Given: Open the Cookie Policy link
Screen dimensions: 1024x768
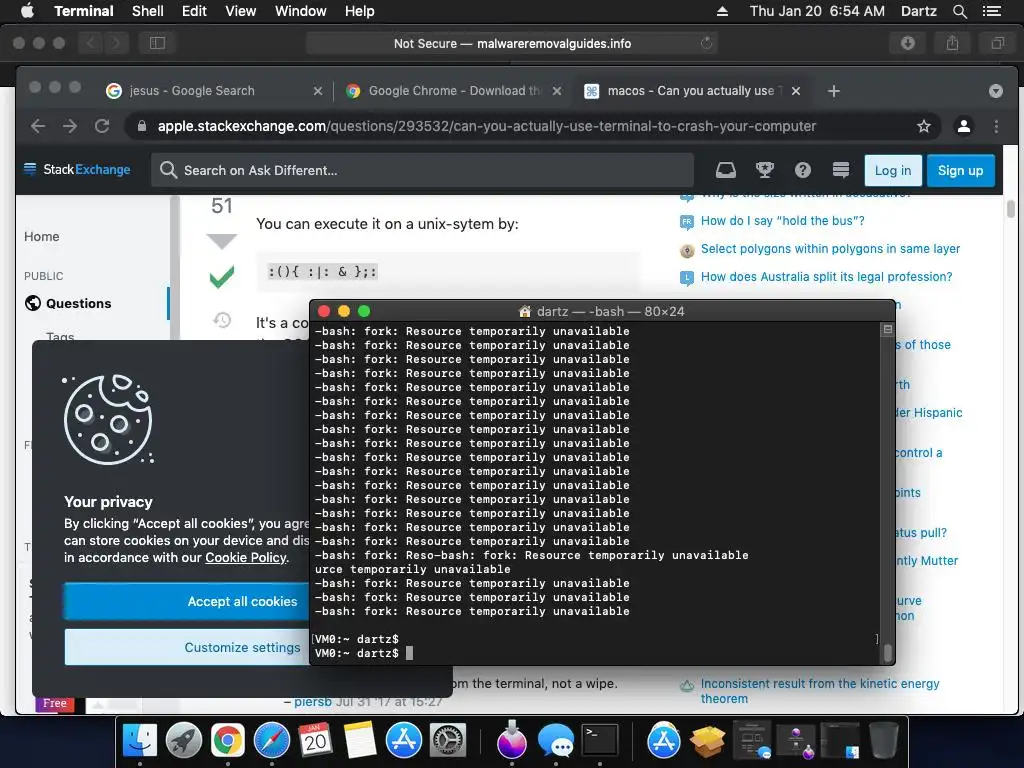Looking at the screenshot, I should click(246, 558).
